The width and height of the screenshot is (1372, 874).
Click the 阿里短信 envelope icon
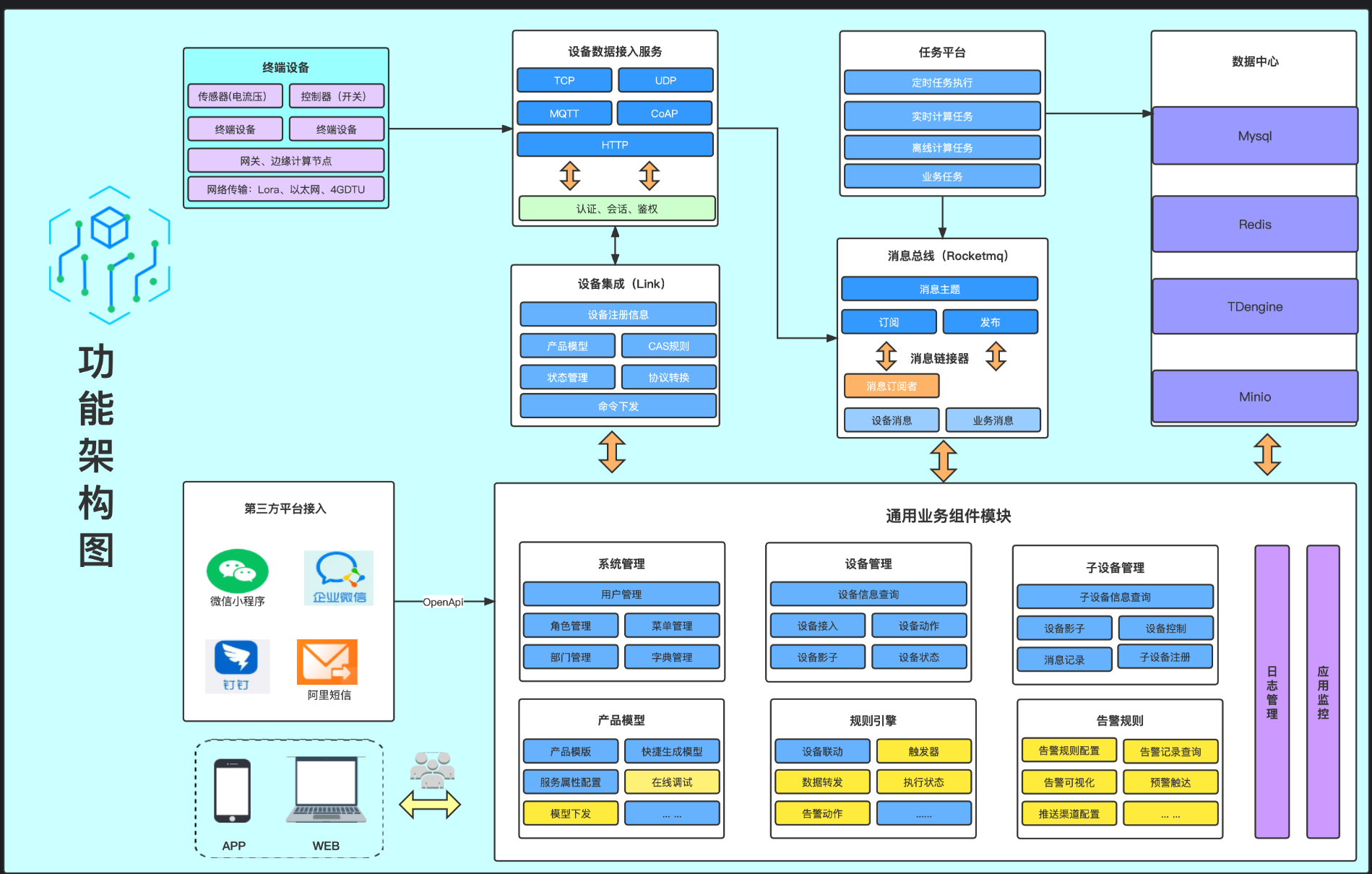coord(327,662)
